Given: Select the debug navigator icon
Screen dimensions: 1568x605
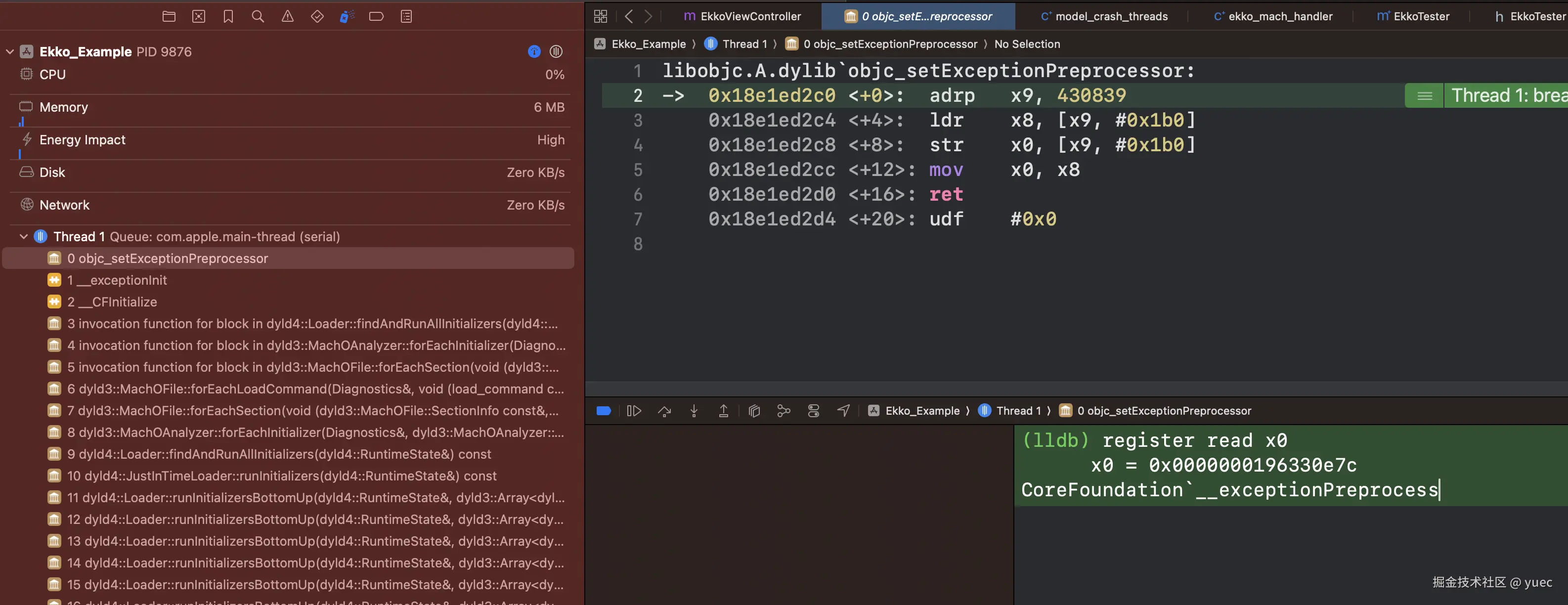Looking at the screenshot, I should pos(347,16).
